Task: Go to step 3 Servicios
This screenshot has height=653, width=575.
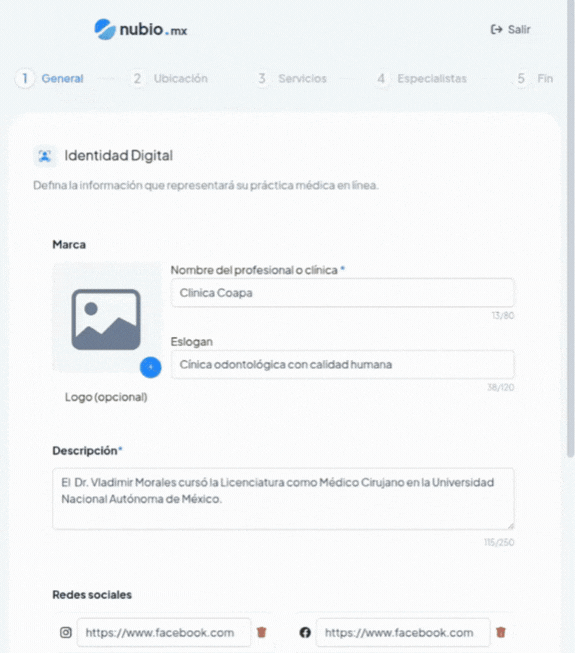Action: click(x=292, y=78)
